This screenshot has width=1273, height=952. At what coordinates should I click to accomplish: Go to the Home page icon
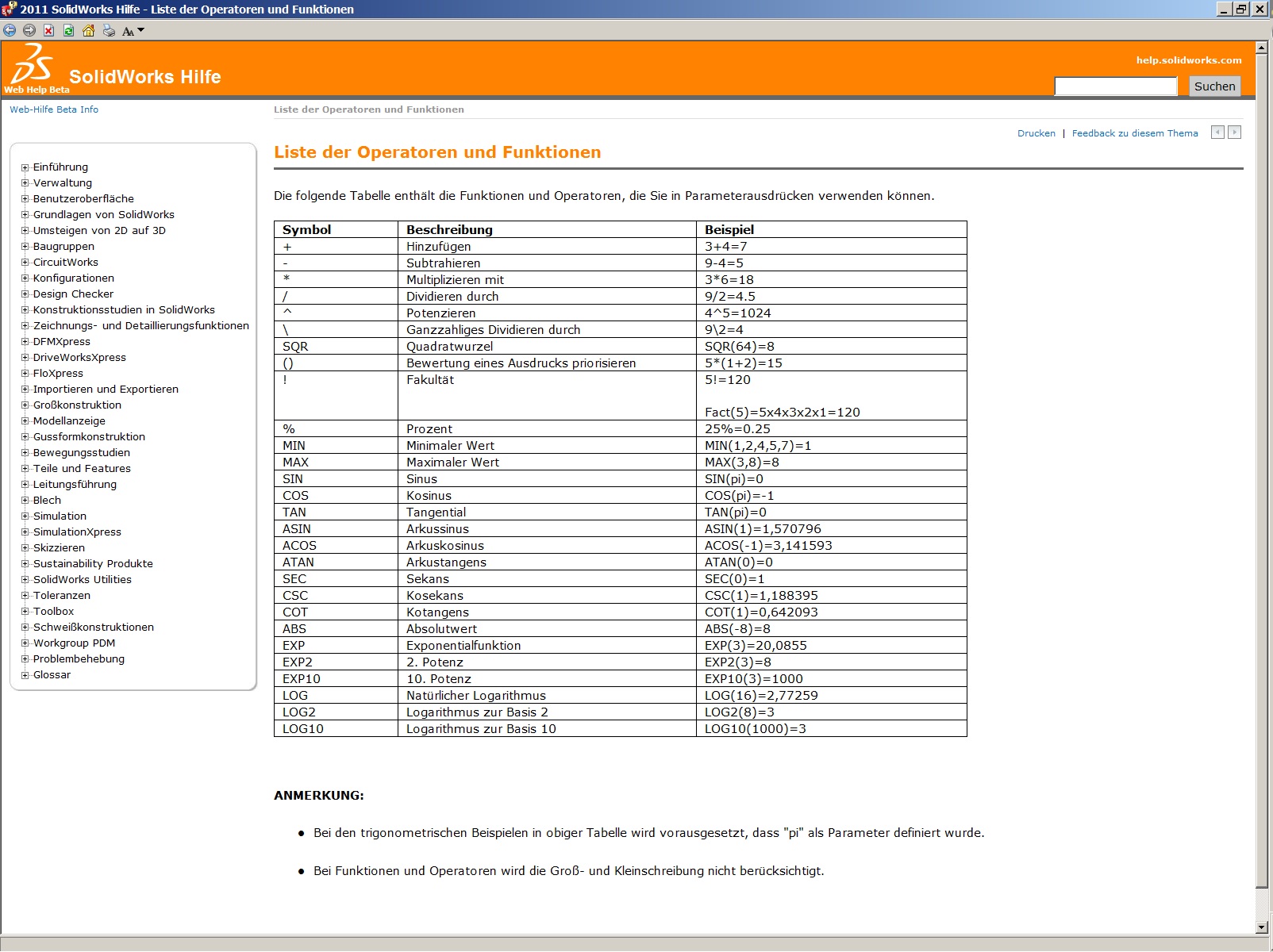tap(89, 30)
